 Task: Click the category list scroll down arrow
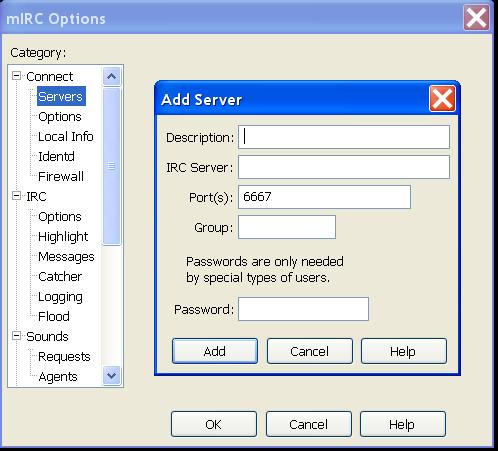112,376
